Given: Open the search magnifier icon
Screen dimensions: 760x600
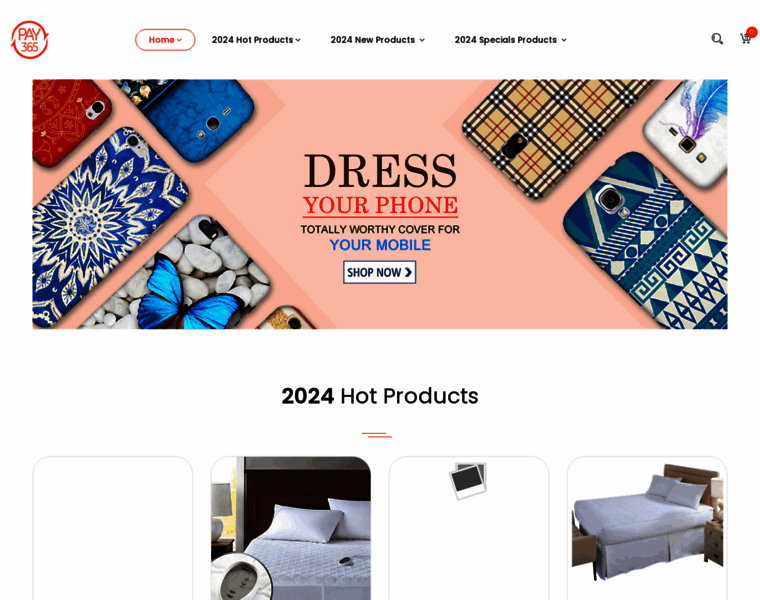Looking at the screenshot, I should 717,39.
